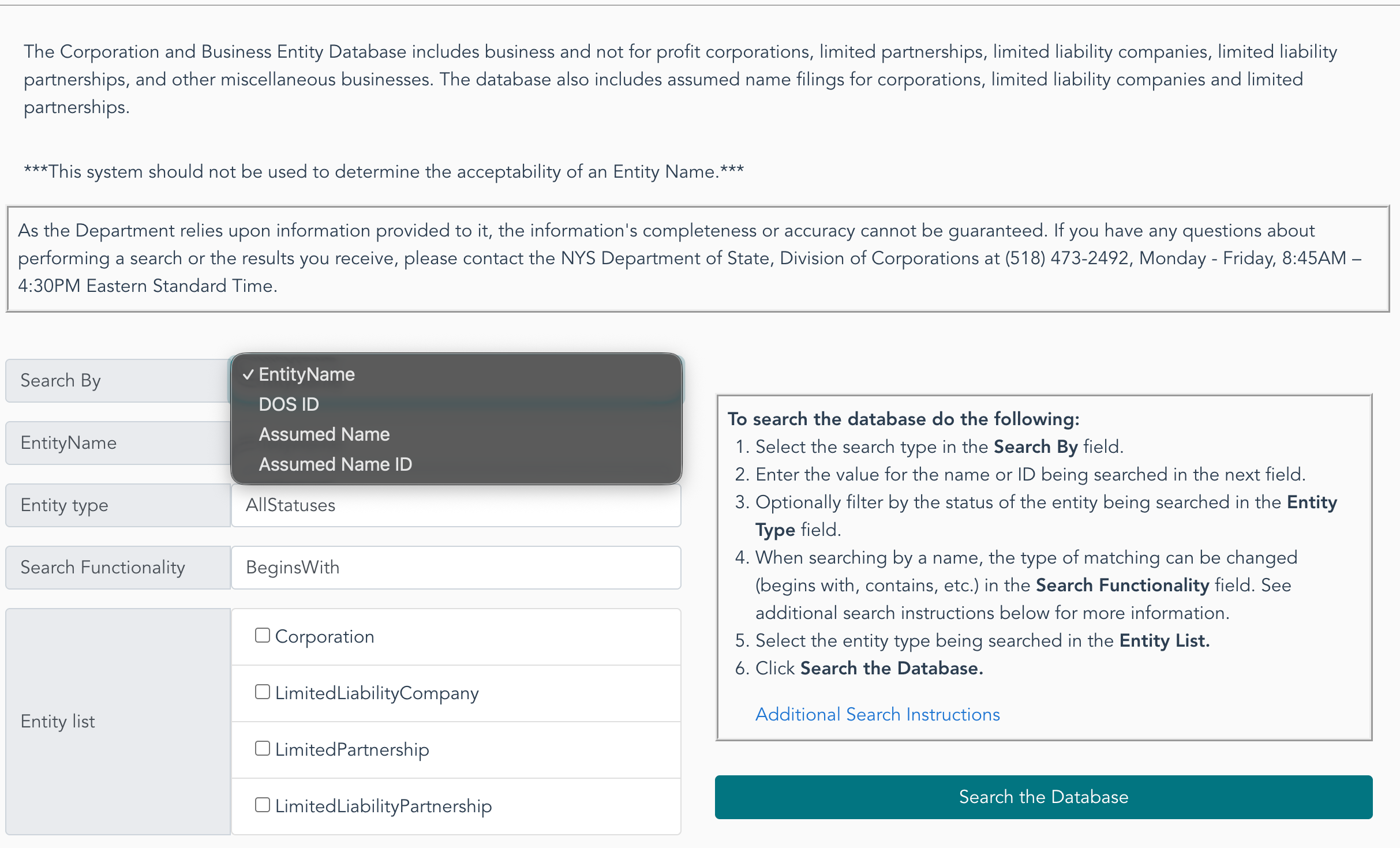
Task: Click the Entity list label cell
Action: pos(118,722)
